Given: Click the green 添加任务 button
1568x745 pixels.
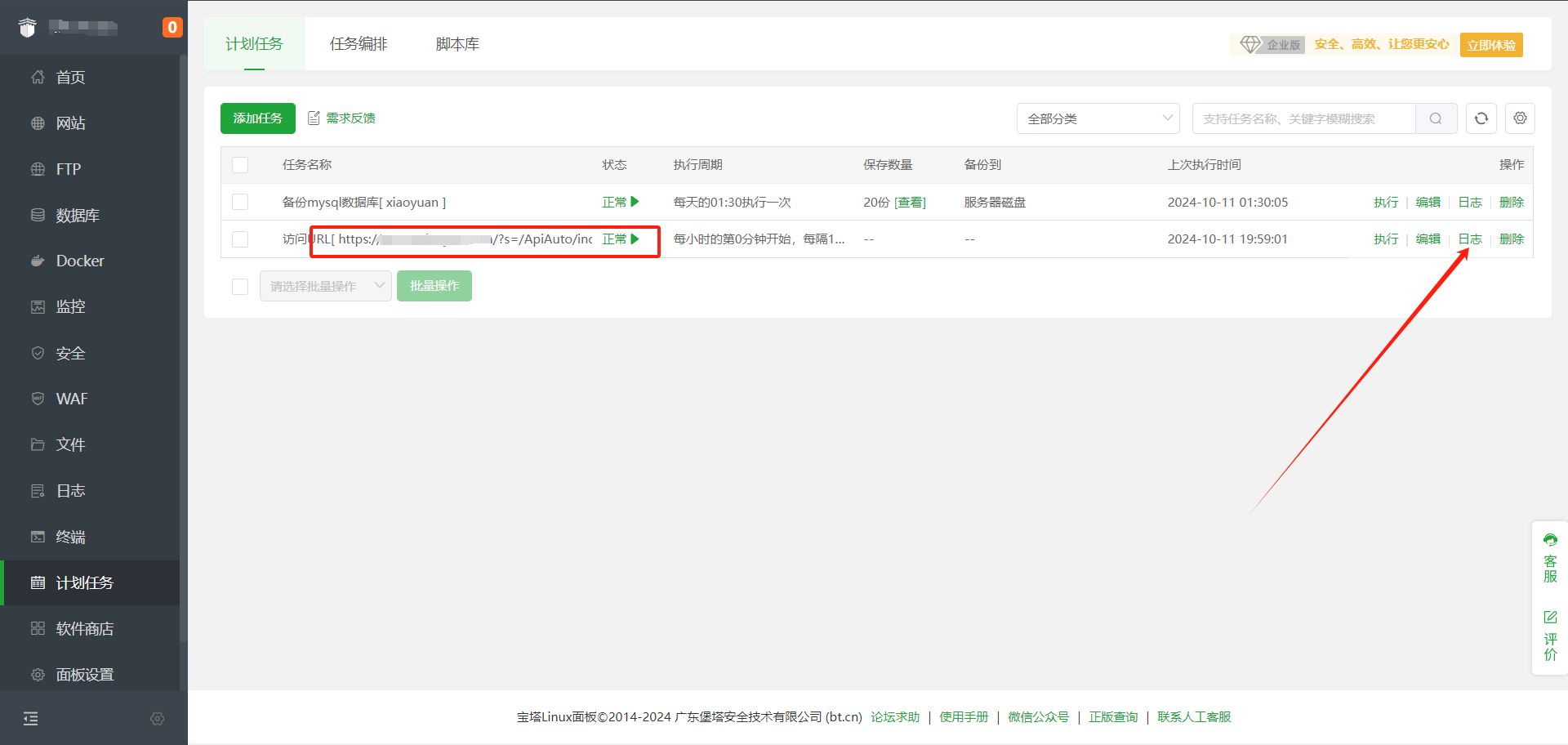Looking at the screenshot, I should [x=257, y=118].
